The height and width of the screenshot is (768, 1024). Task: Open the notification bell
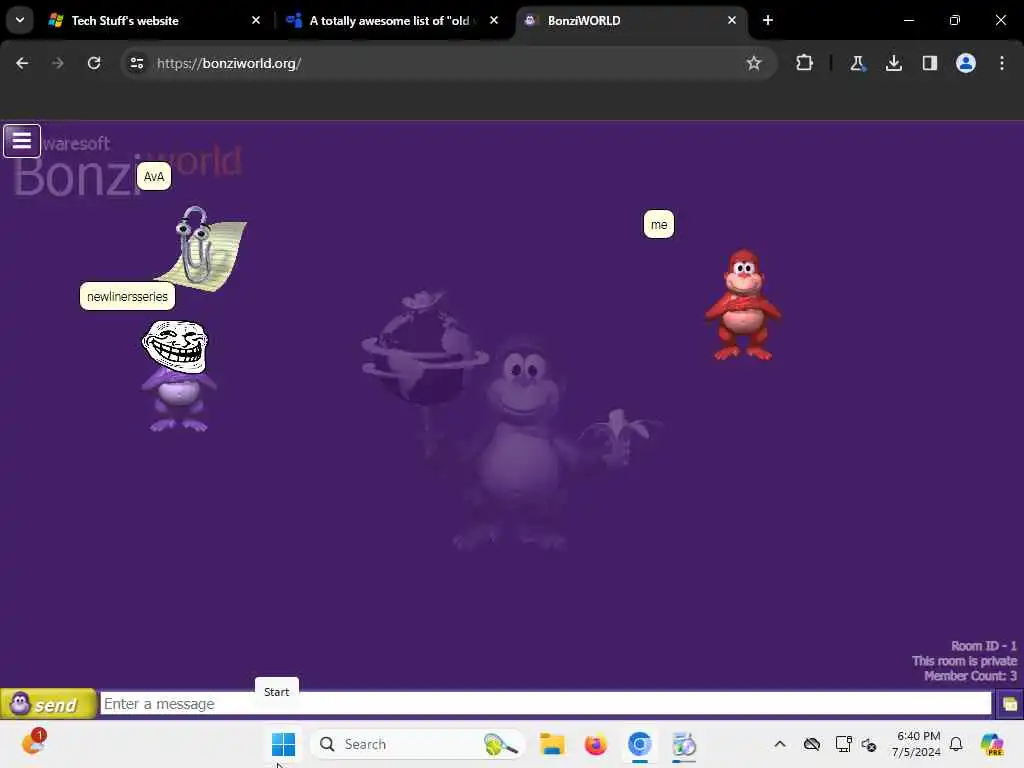click(x=956, y=744)
